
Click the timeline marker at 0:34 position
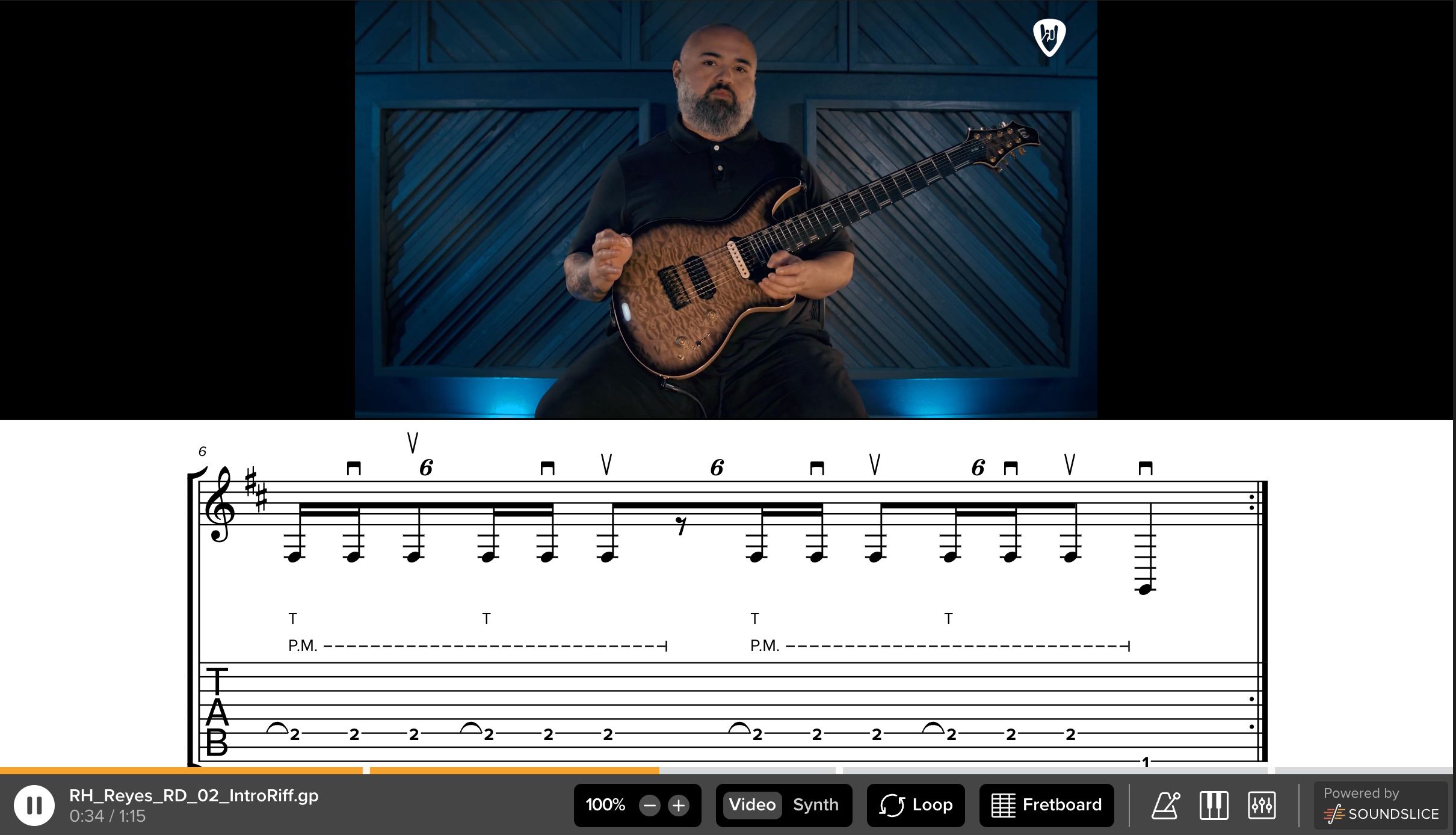(x=660, y=770)
